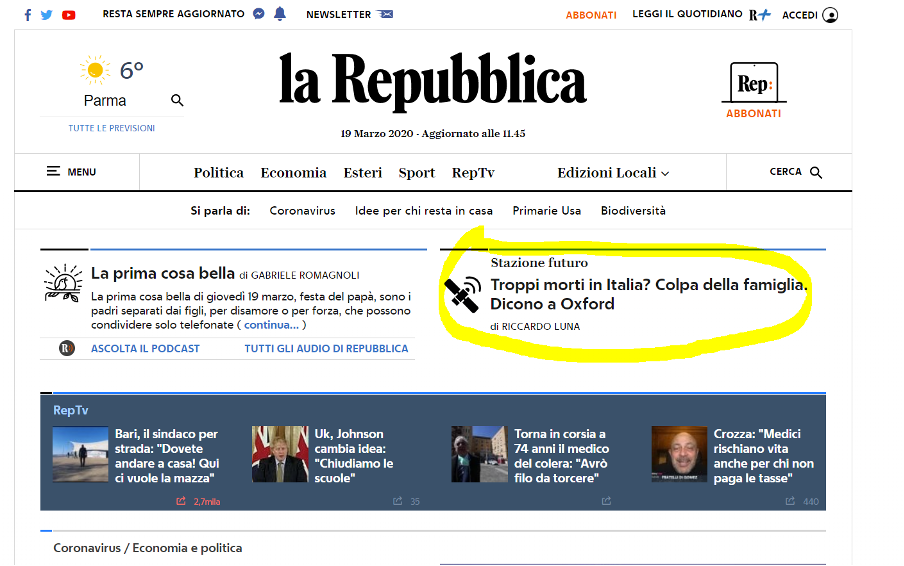
Task: Click the La prima cosa bella sunrise icon
Action: [x=63, y=283]
